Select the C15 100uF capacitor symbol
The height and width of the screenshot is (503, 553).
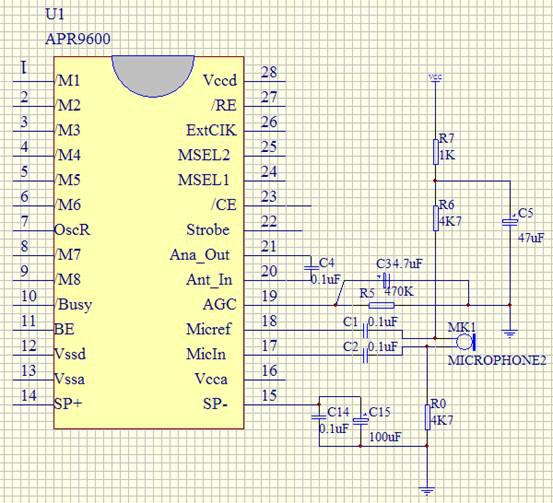360,420
